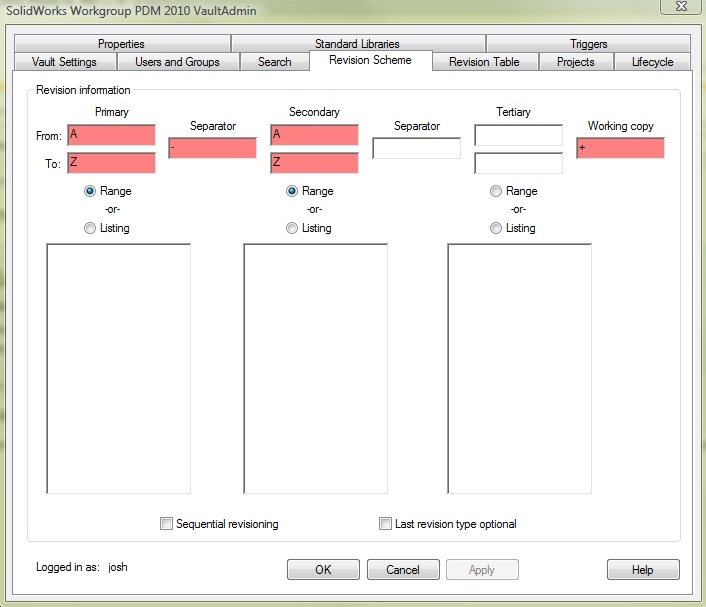
Task: Open the Triggers tab
Action: 588,44
